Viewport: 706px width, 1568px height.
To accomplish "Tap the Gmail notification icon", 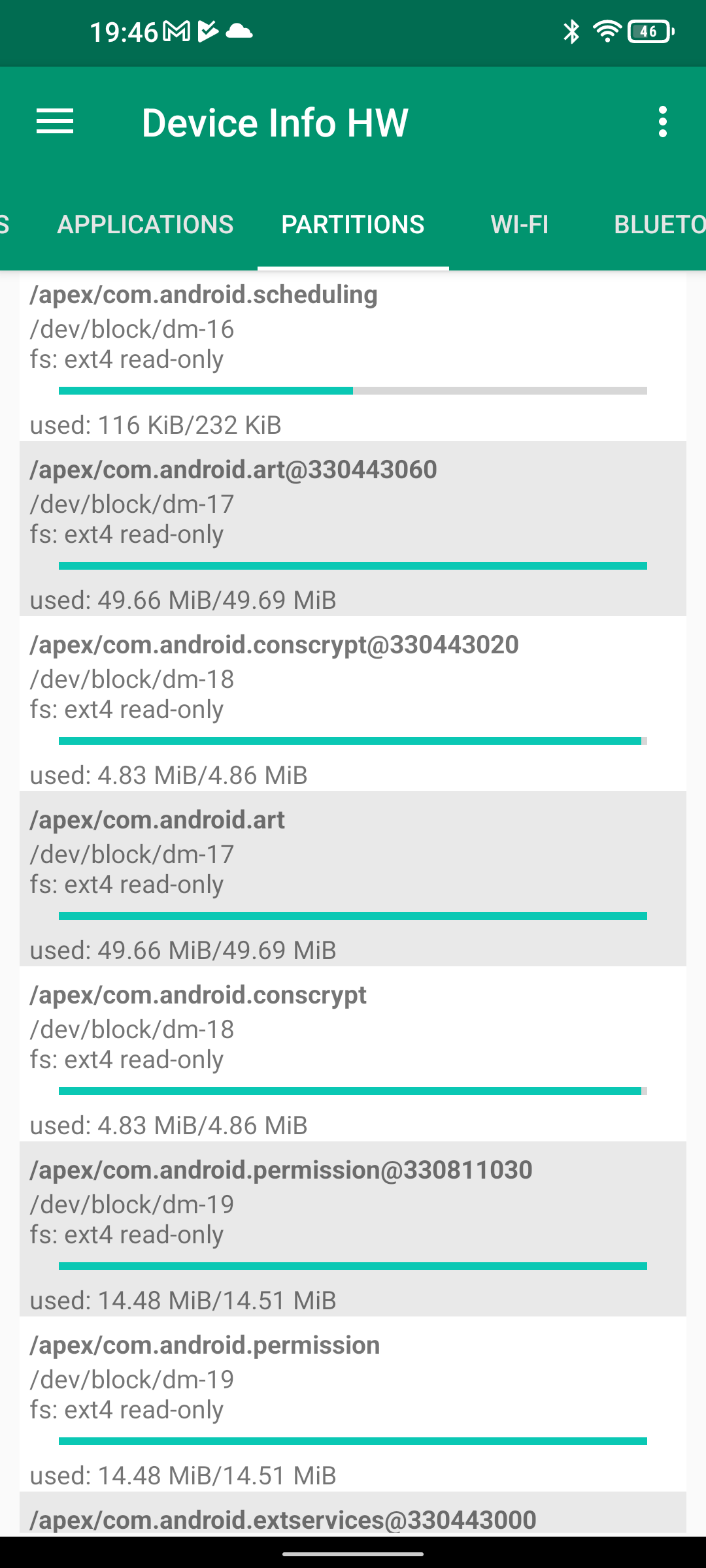I will coord(176,31).
